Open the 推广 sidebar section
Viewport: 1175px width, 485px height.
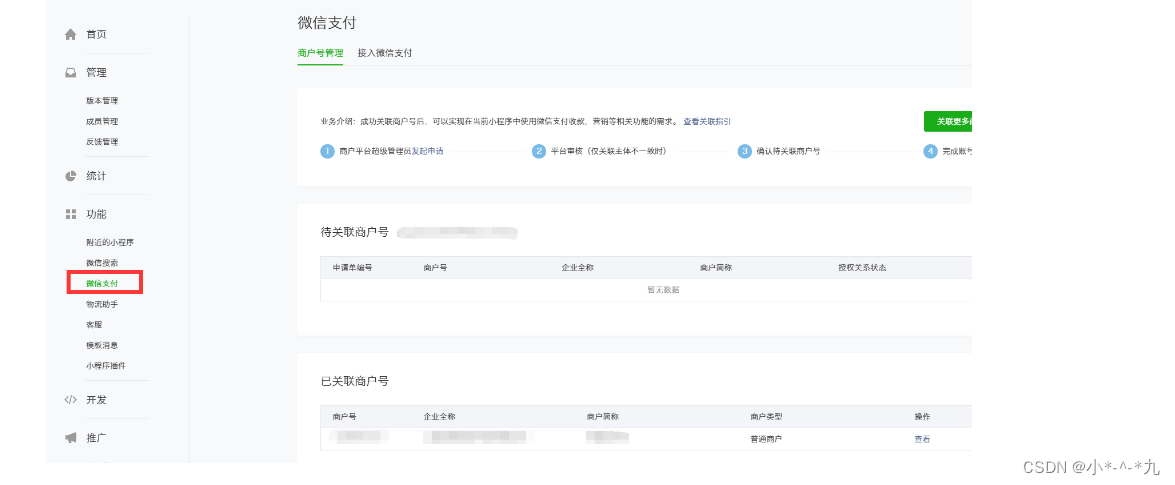pos(96,438)
